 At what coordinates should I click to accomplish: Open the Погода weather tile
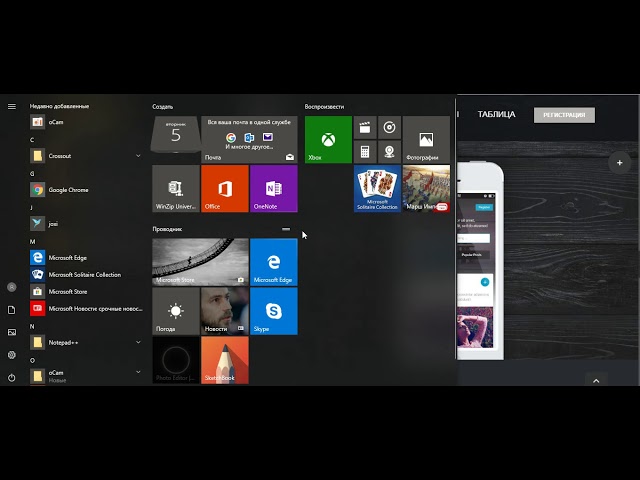(x=176, y=311)
